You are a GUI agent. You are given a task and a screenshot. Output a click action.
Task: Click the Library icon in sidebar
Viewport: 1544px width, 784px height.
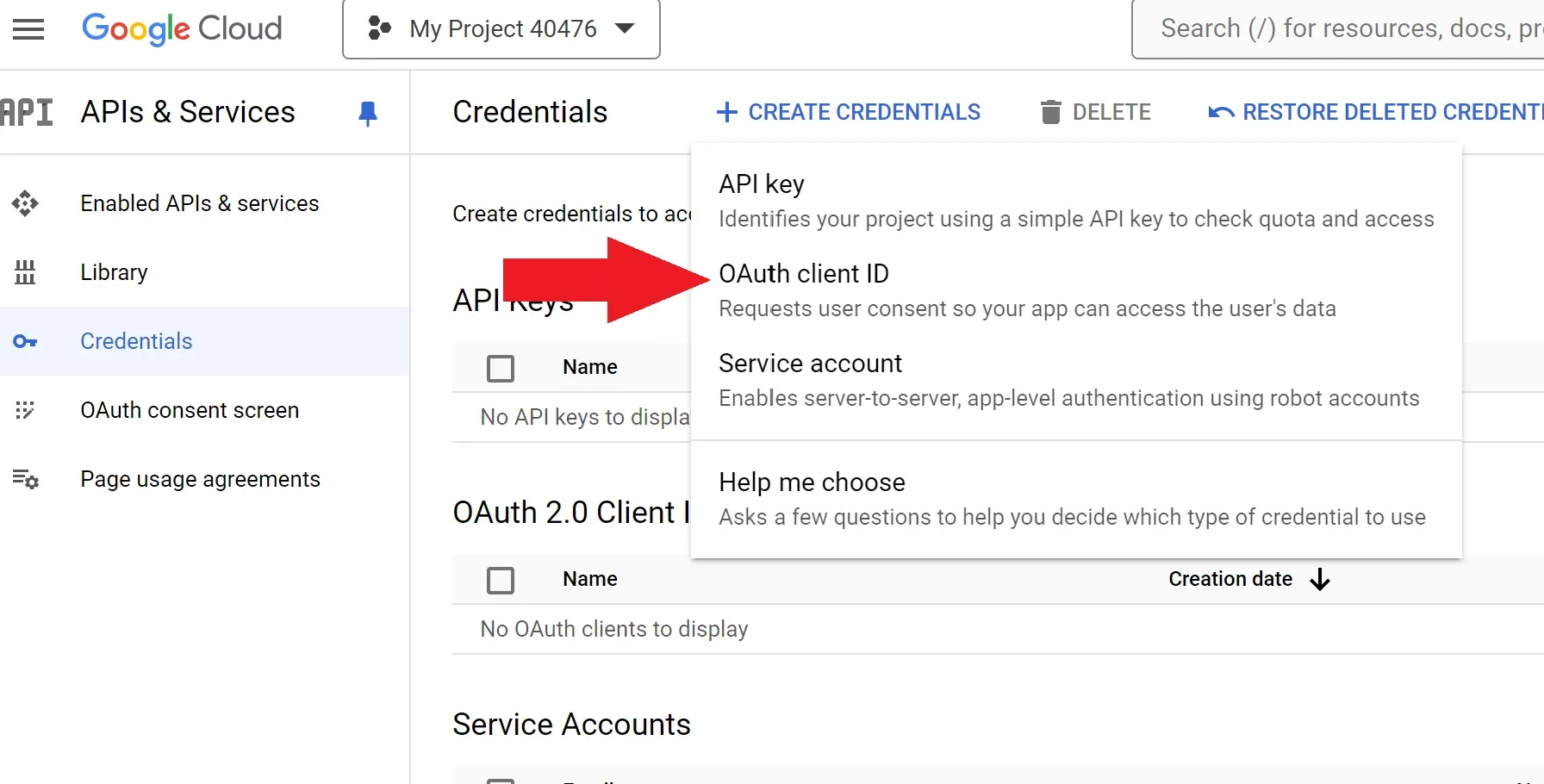(25, 272)
